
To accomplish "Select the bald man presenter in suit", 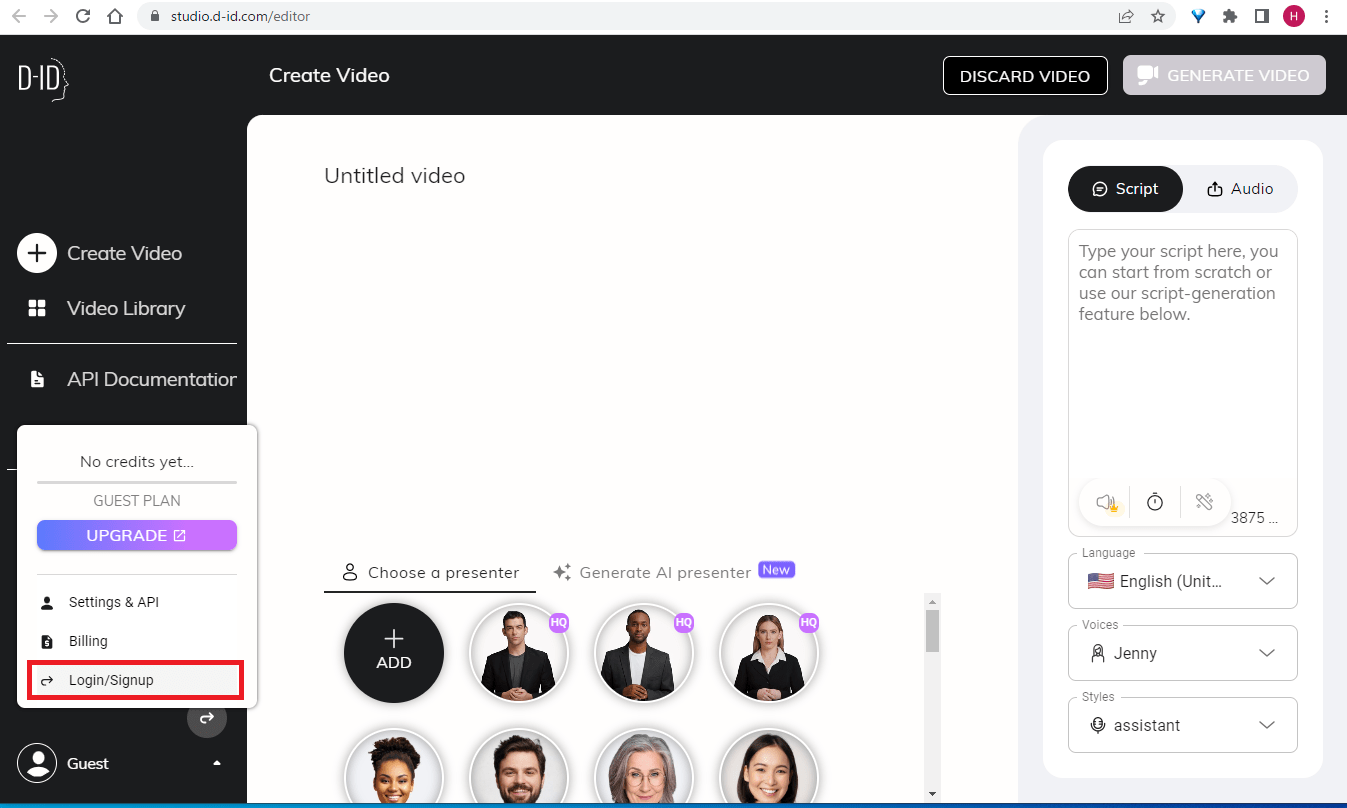I will pyautogui.click(x=644, y=653).
